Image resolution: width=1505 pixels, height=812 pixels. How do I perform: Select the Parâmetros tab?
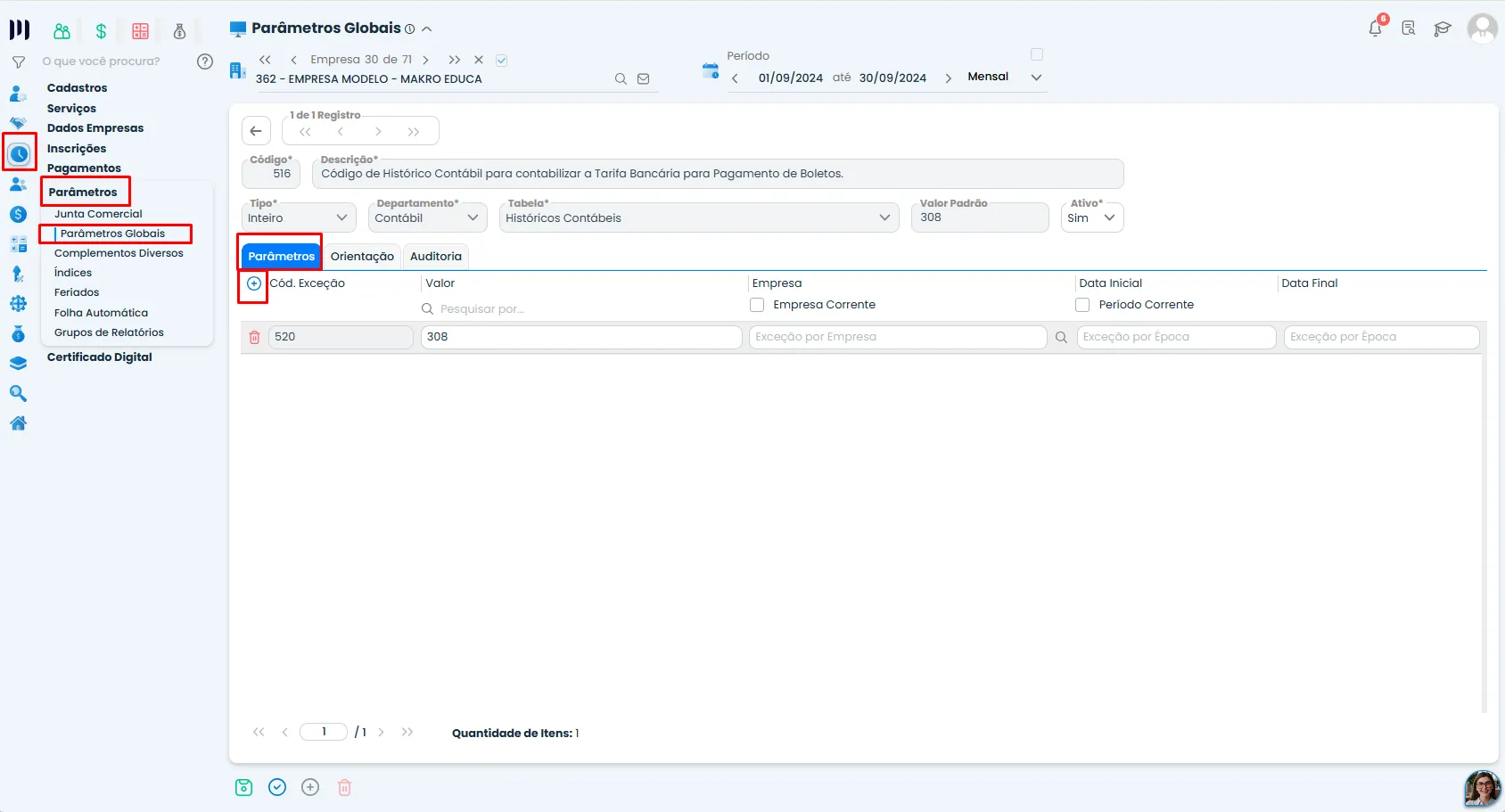[x=281, y=257]
